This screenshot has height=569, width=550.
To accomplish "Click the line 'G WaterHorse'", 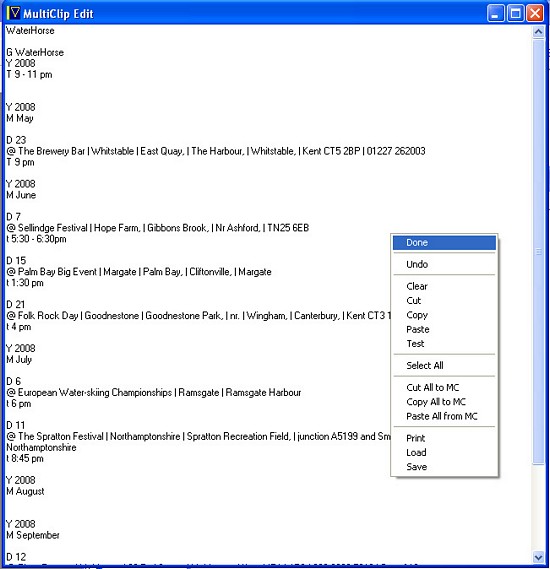I will pos(35,53).
